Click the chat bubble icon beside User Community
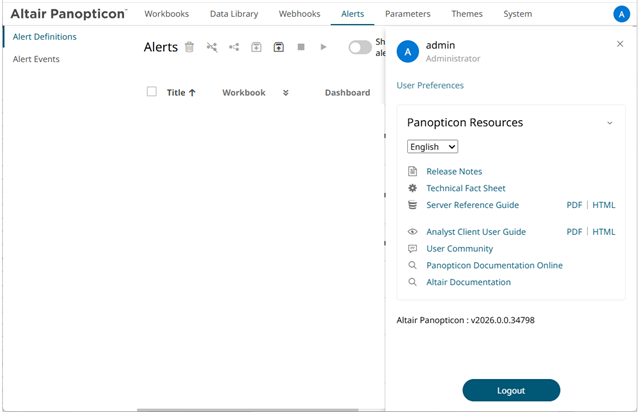Viewport: 638px width, 412px height. coord(413,249)
